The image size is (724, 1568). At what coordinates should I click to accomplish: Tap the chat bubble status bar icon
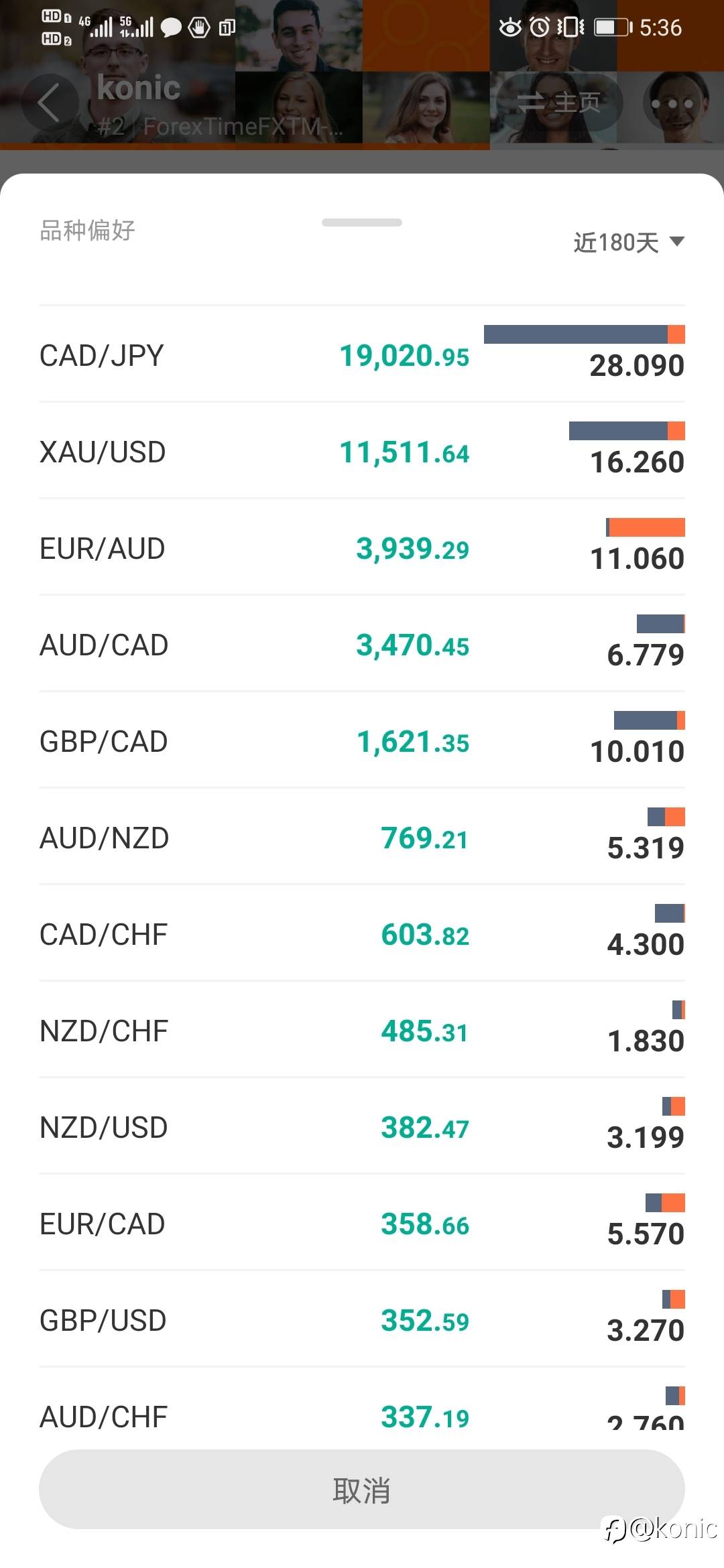point(171,27)
